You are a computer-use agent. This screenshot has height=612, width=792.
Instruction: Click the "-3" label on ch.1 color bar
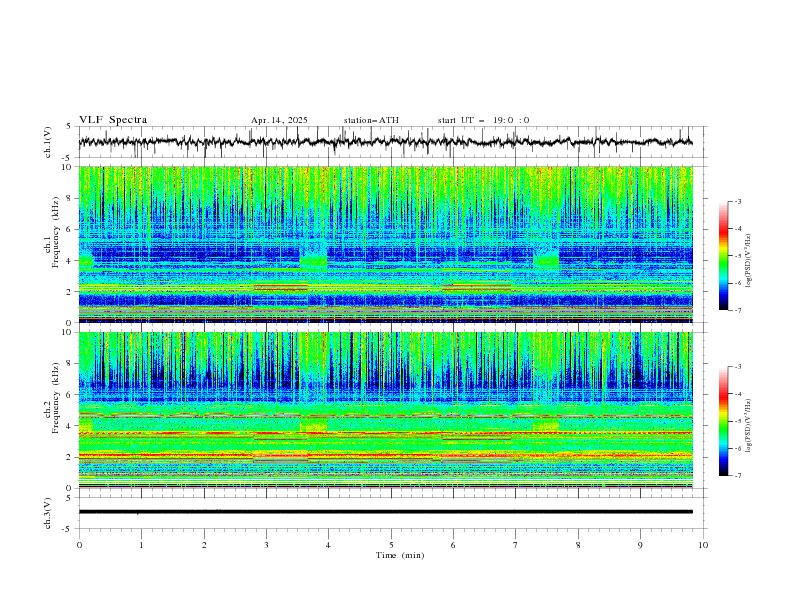pyautogui.click(x=738, y=201)
